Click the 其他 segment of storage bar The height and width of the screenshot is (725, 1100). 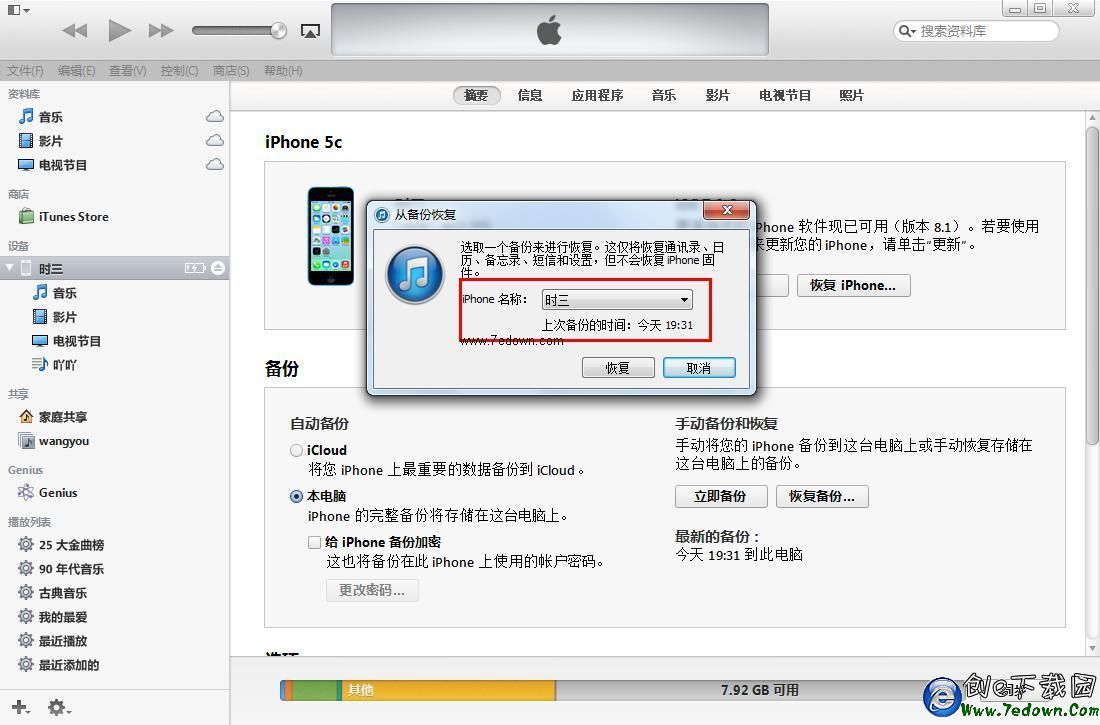click(x=448, y=690)
